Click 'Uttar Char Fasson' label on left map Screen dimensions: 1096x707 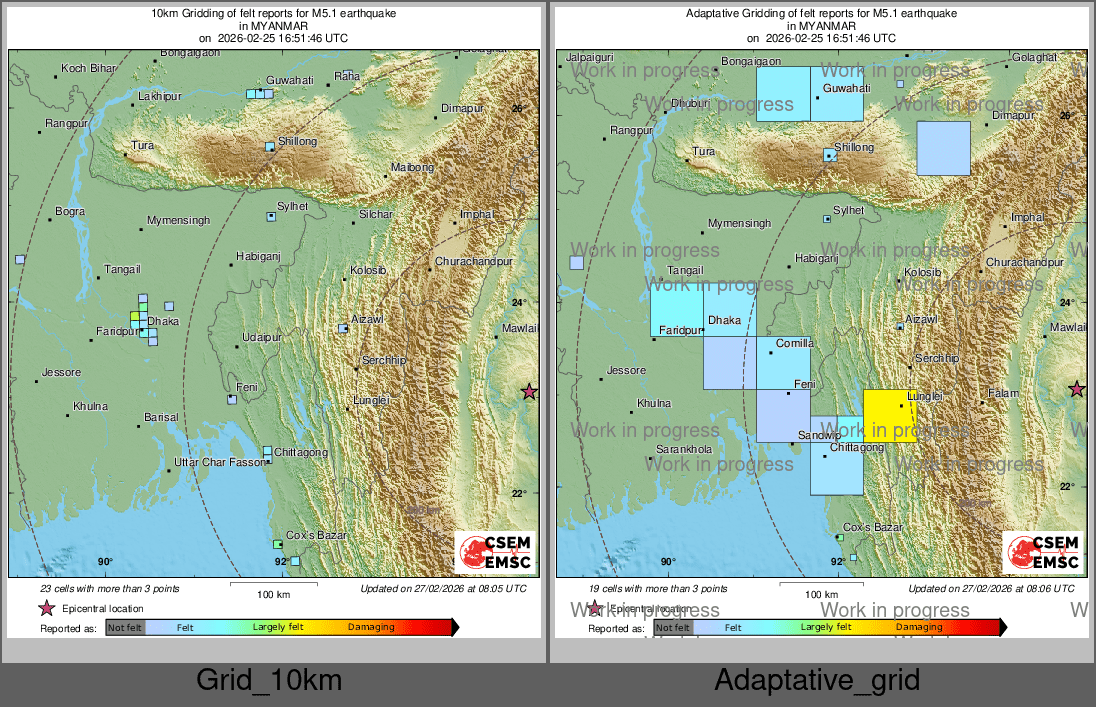tap(220, 462)
